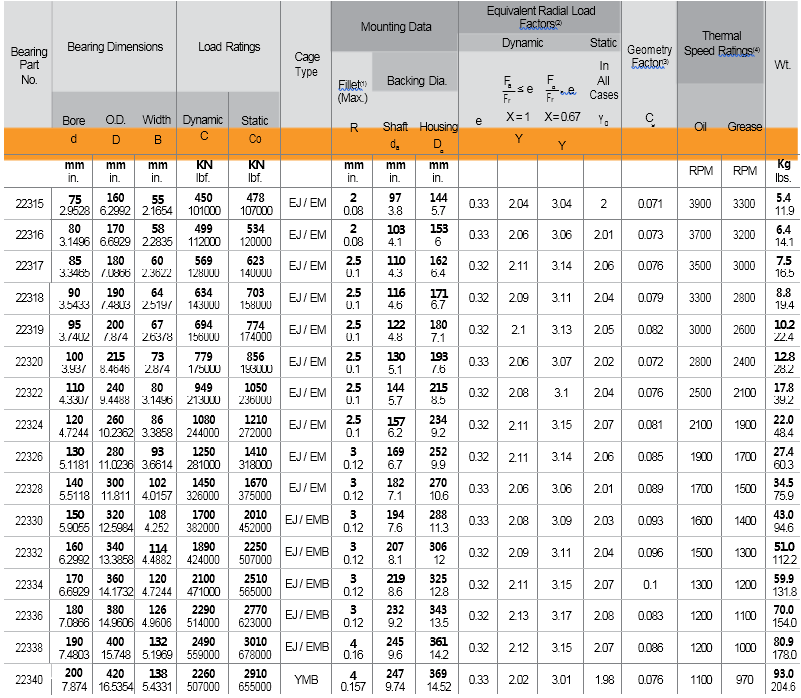Click the Bearing Part No. column header

(28, 65)
